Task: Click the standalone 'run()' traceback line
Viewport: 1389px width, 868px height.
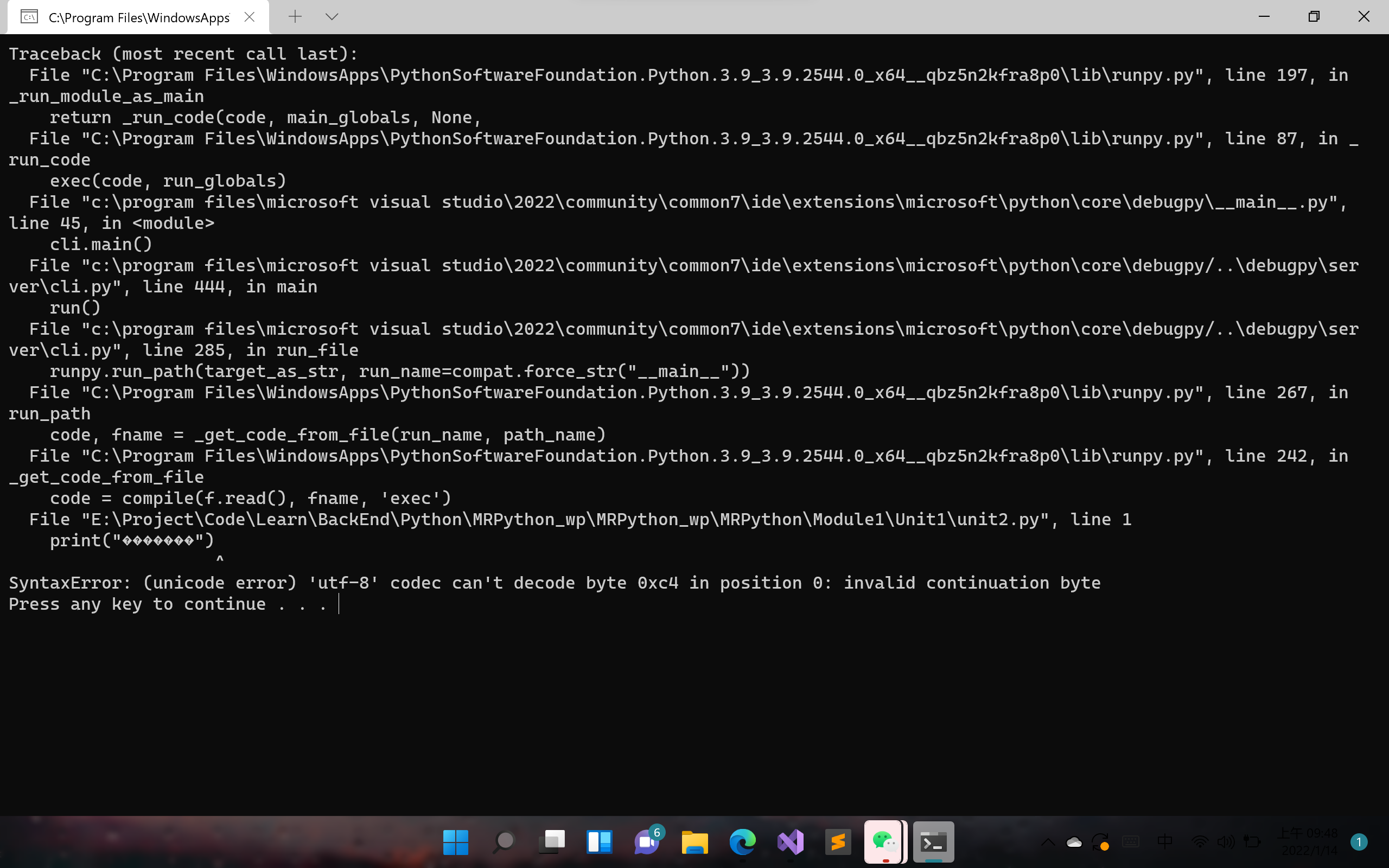Action: [75, 308]
